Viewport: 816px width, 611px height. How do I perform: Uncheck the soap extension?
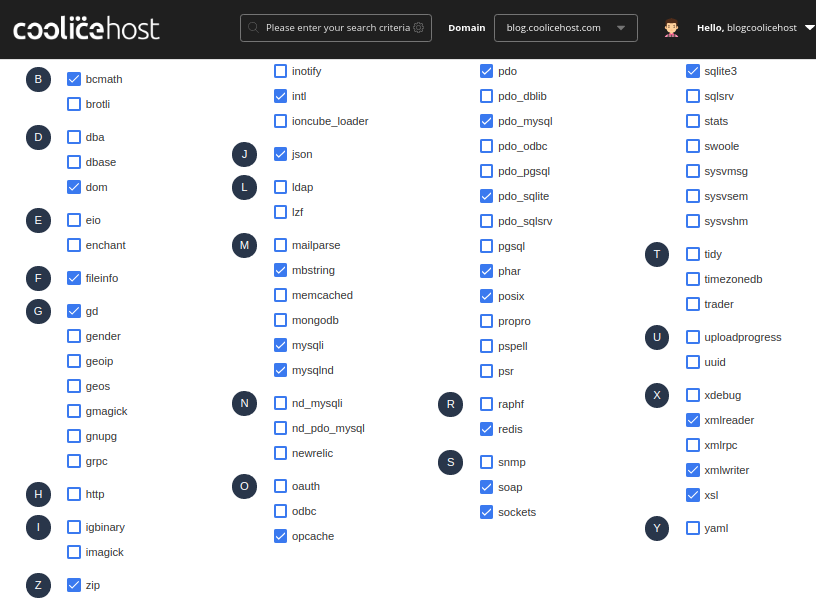pyautogui.click(x=487, y=487)
